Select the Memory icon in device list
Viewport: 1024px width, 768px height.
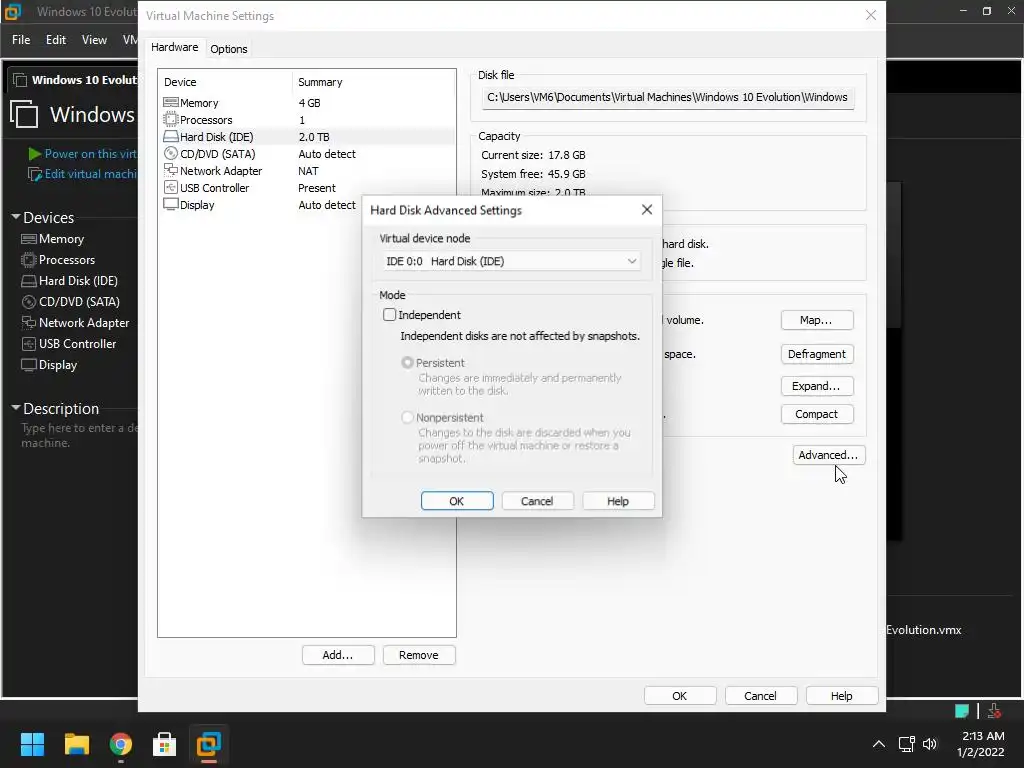coord(170,103)
